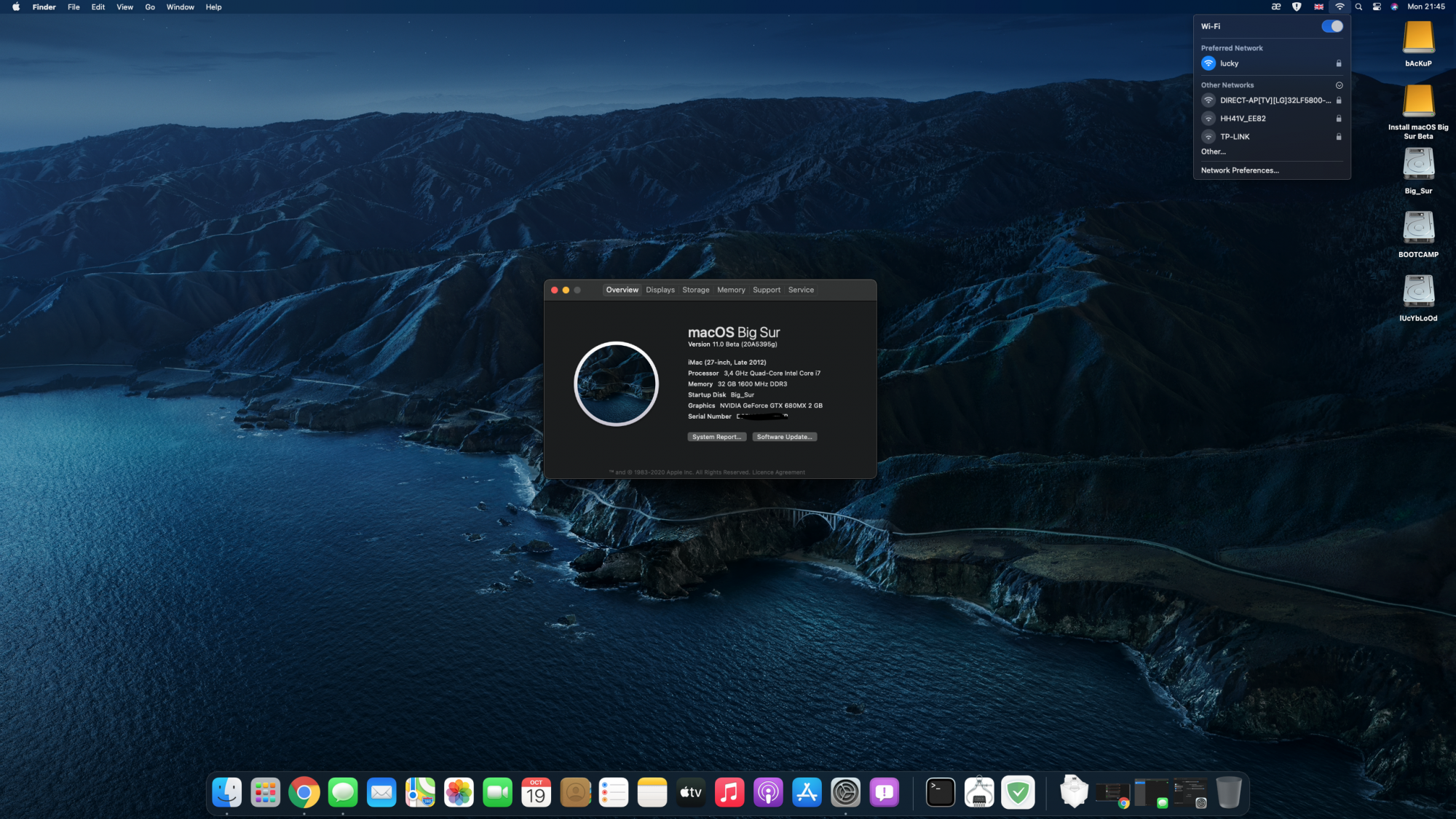Open the File menu
The height and width of the screenshot is (819, 1456).
pos(74,7)
